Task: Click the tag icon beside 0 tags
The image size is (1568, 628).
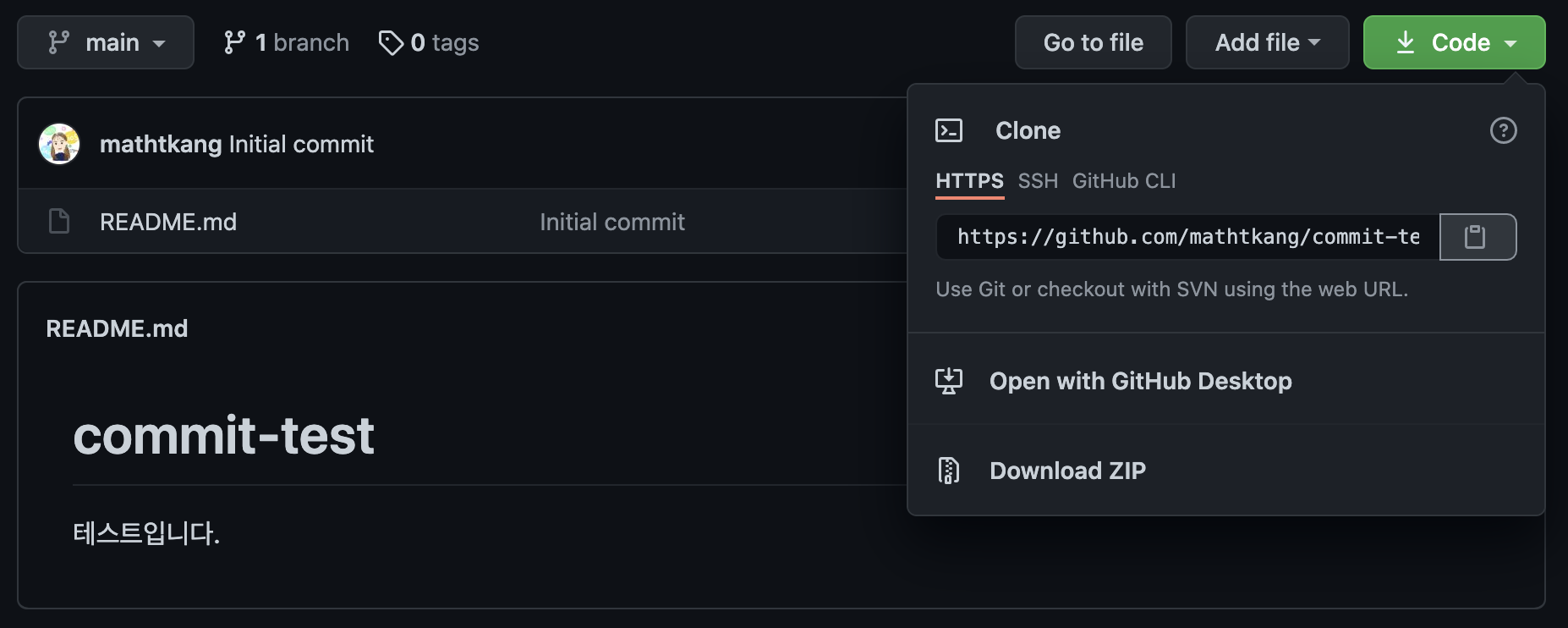Action: pos(391,42)
